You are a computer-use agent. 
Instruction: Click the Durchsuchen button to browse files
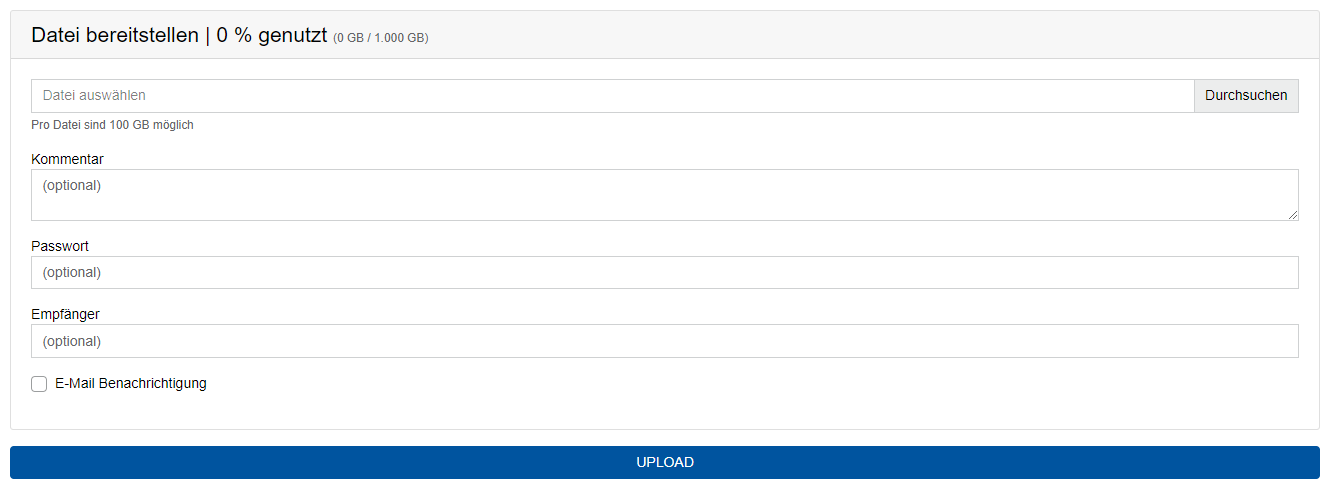(x=1246, y=96)
